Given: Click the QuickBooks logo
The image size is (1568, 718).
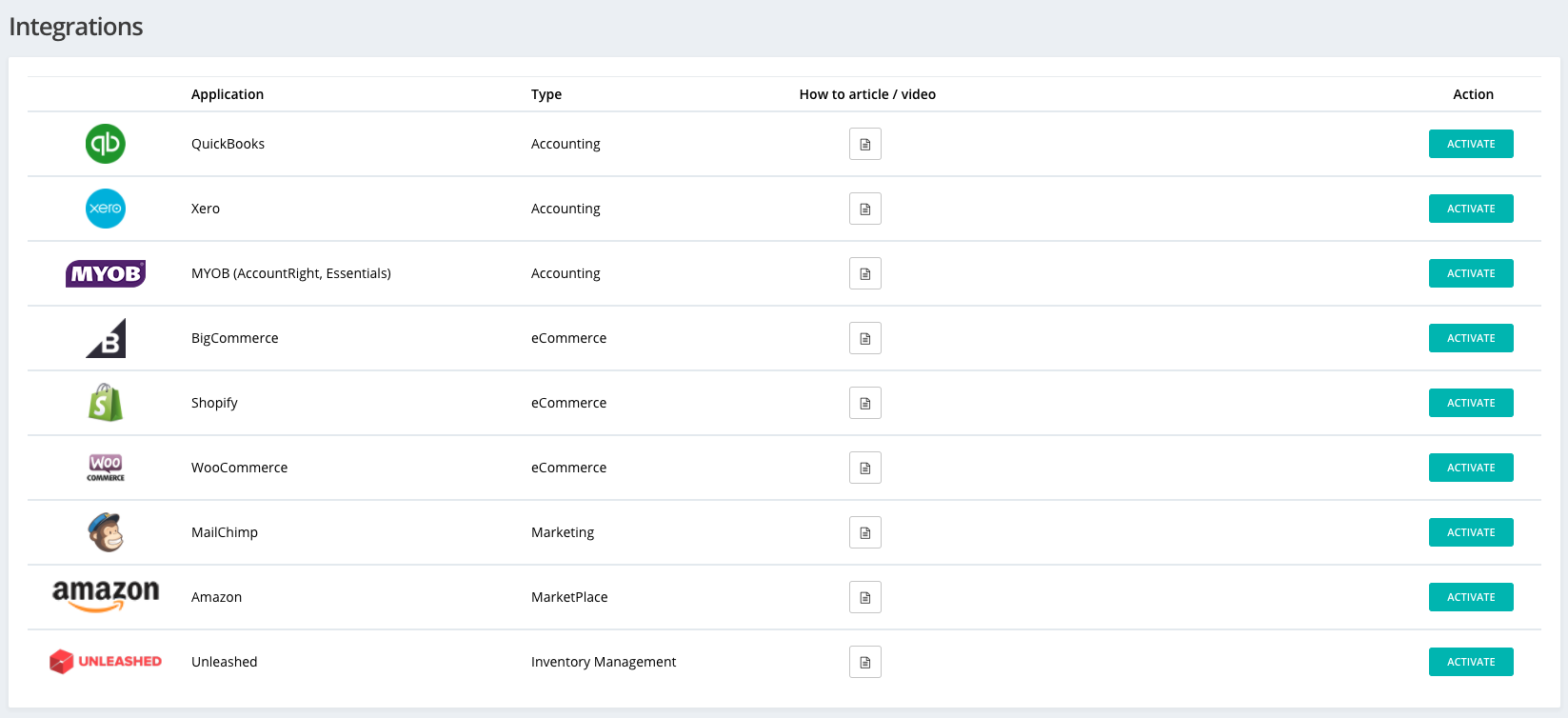Looking at the screenshot, I should click(x=106, y=144).
